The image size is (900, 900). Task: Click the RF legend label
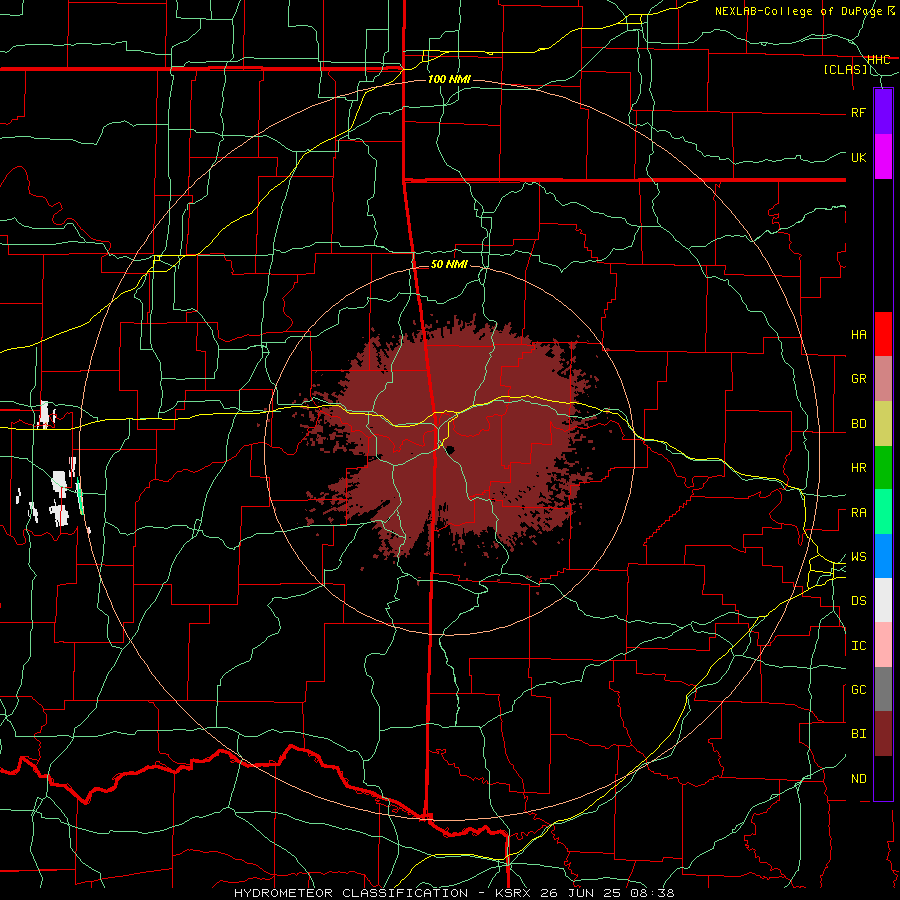pos(858,112)
